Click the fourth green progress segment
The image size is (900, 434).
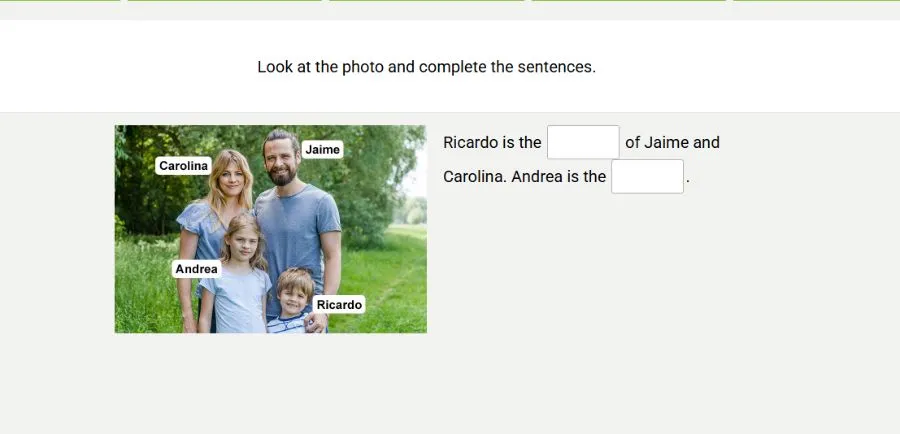[629, 1]
